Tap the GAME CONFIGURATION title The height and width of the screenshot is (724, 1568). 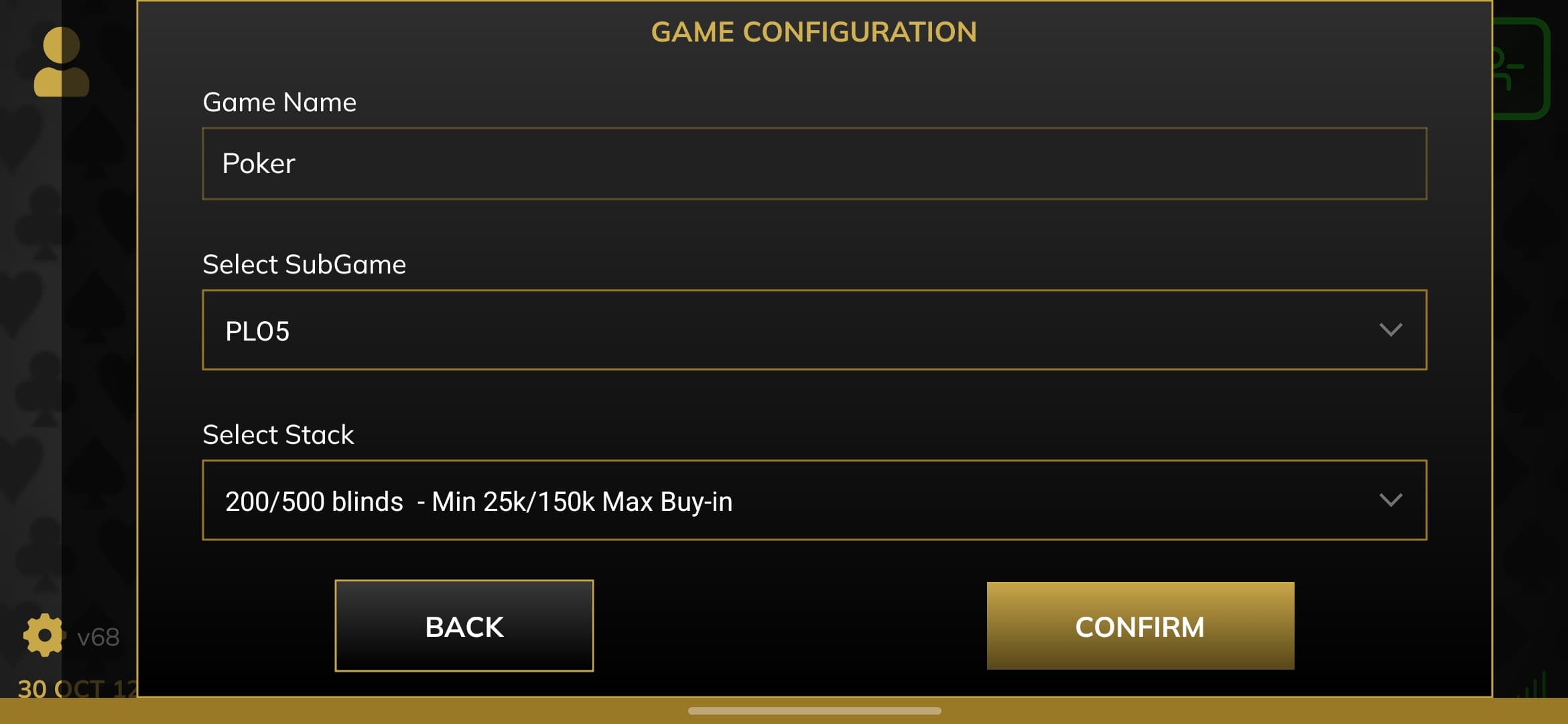[x=813, y=32]
